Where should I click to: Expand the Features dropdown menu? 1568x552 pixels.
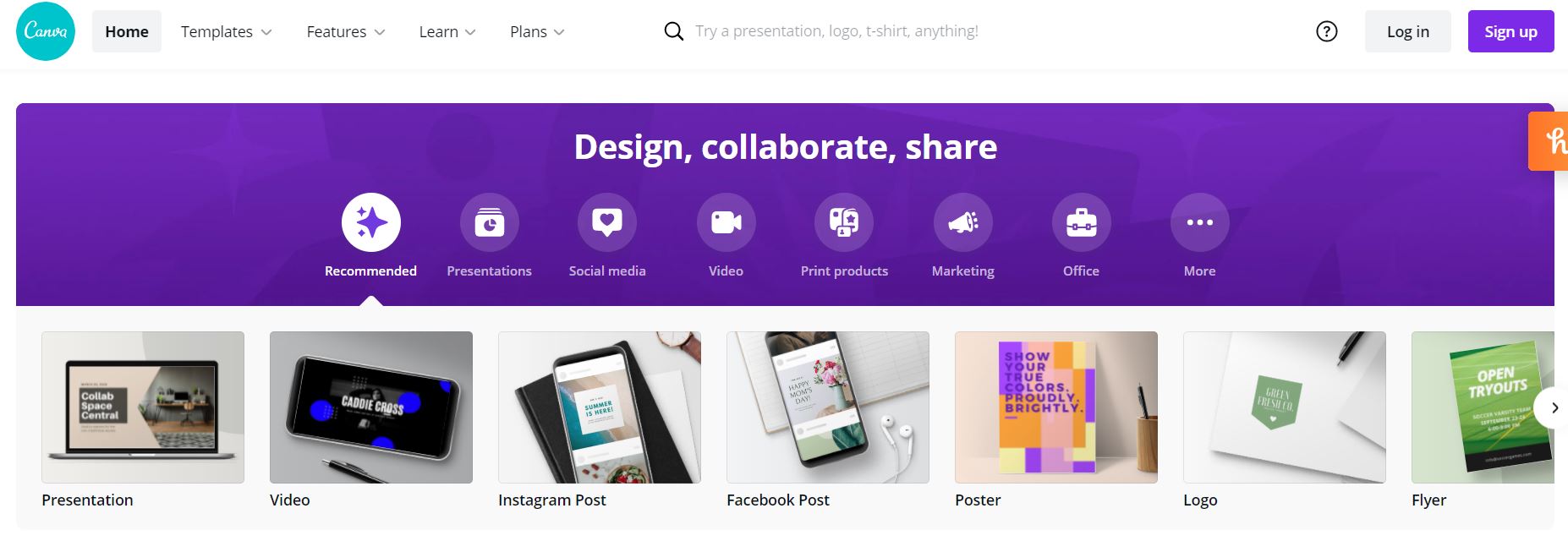pos(345,31)
